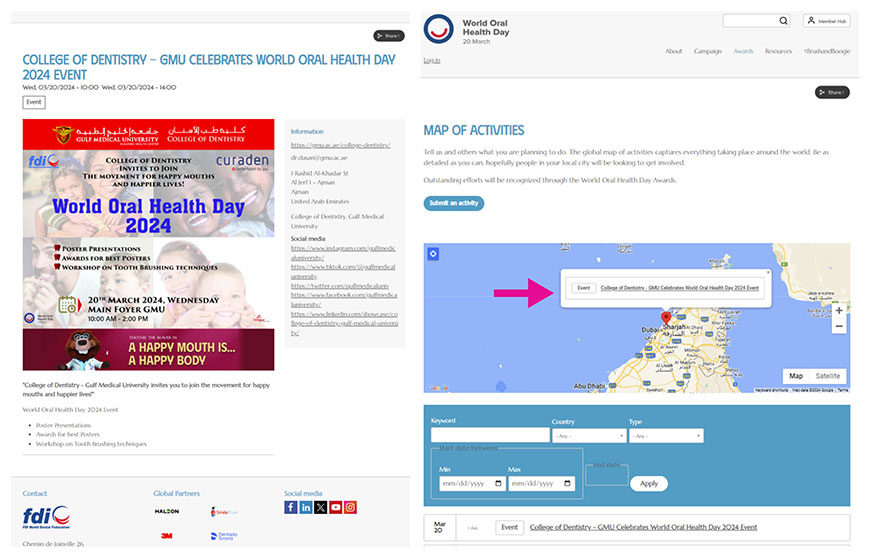Screen dimensions: 870x558
Task: Zoom out with the map minus button
Action: tap(839, 326)
